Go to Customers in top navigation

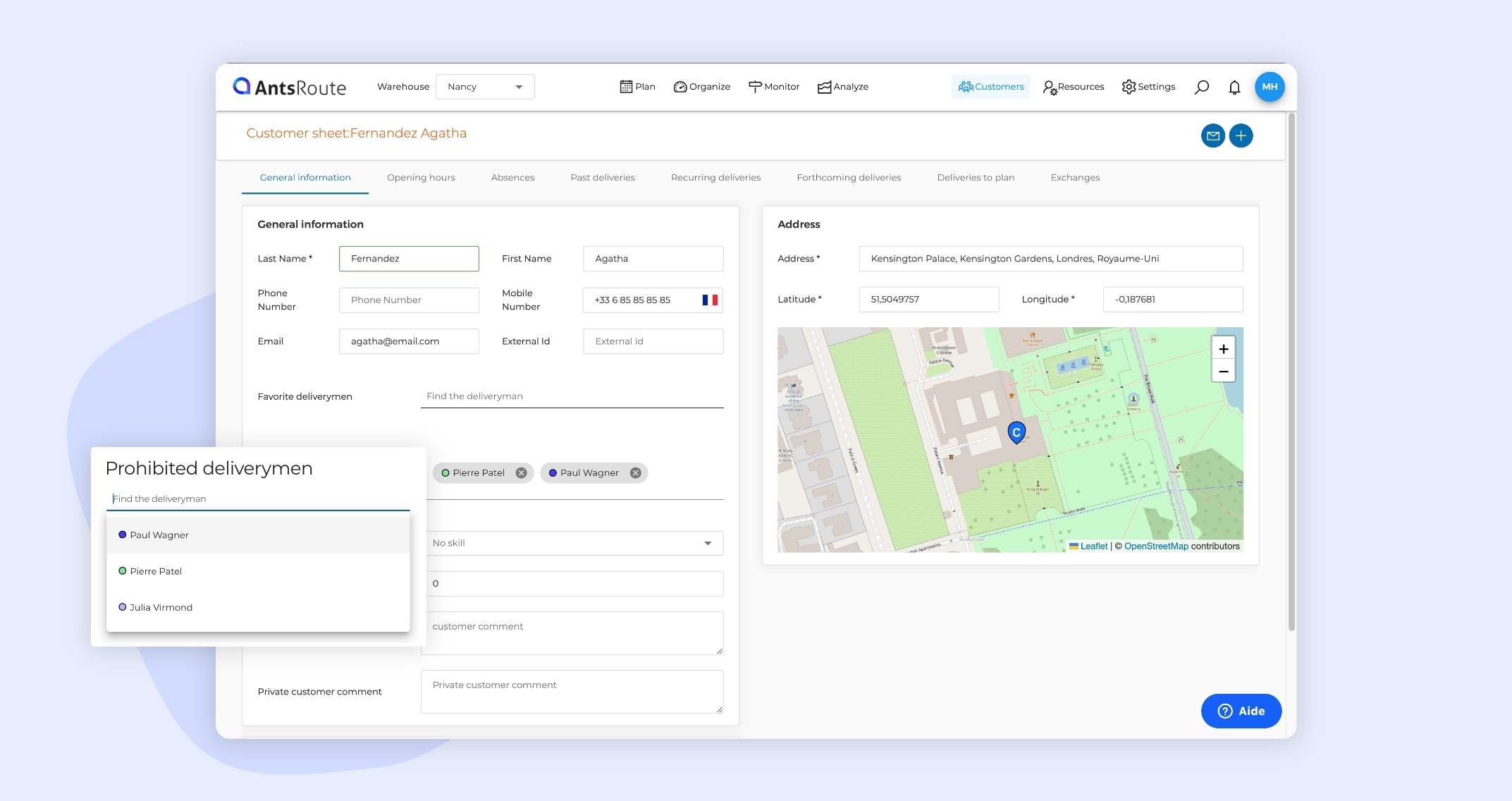[x=990, y=87]
